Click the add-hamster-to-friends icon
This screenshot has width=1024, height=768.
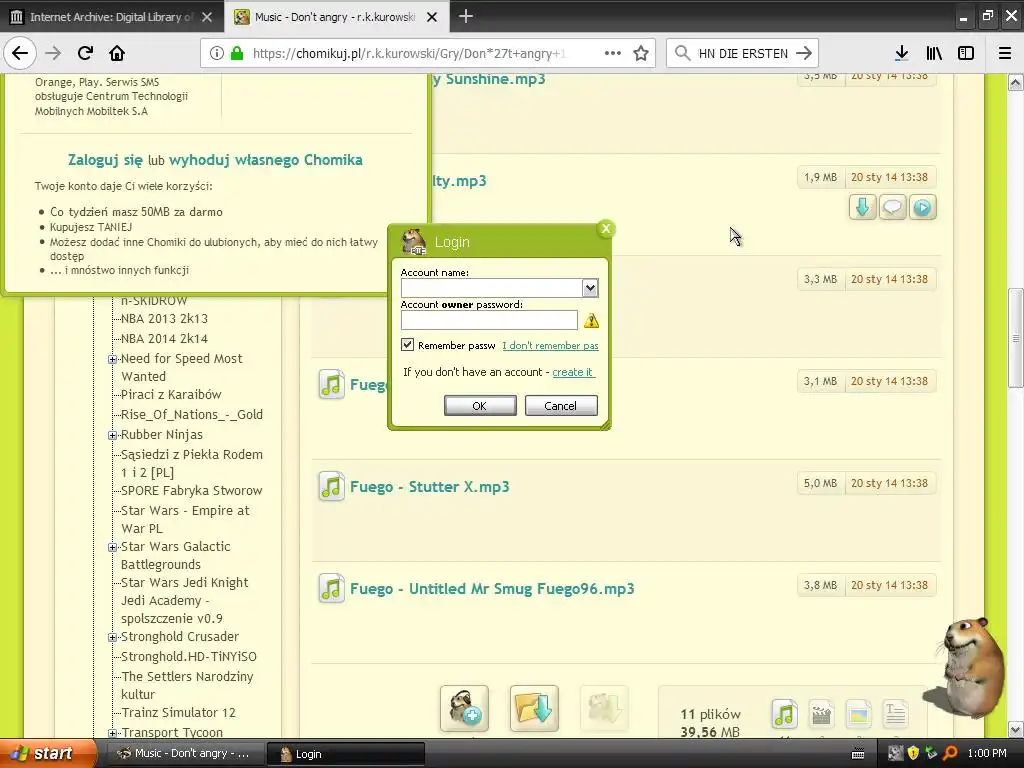click(x=464, y=709)
